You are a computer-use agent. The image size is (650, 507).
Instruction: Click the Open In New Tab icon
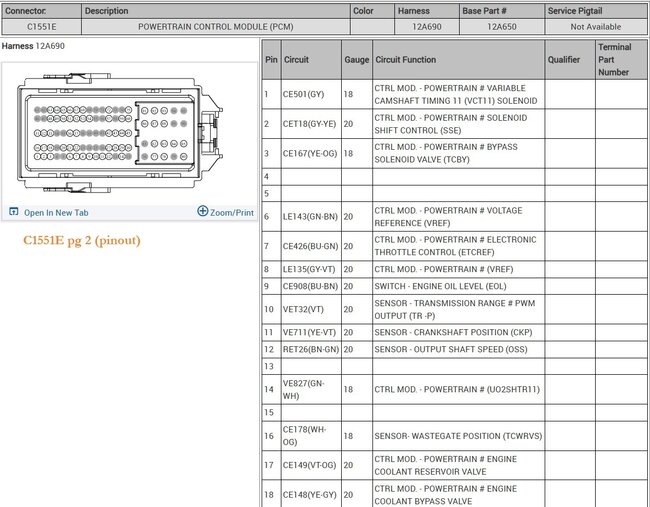(14, 212)
